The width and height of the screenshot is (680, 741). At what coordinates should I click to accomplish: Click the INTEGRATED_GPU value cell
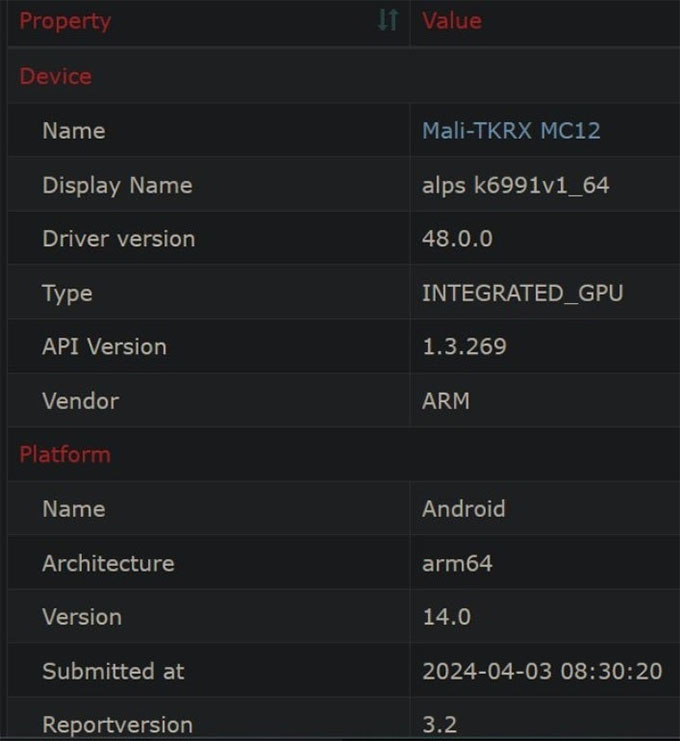click(522, 293)
